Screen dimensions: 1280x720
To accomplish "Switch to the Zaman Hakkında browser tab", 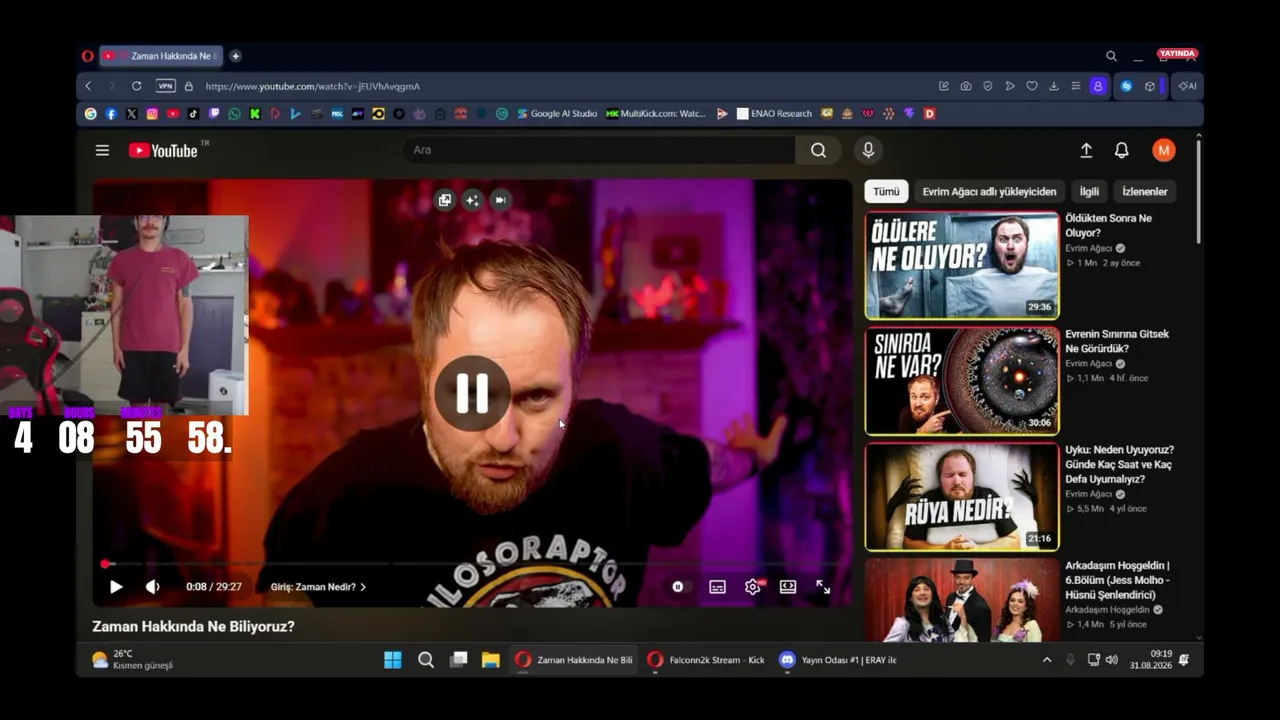I will click(162, 56).
